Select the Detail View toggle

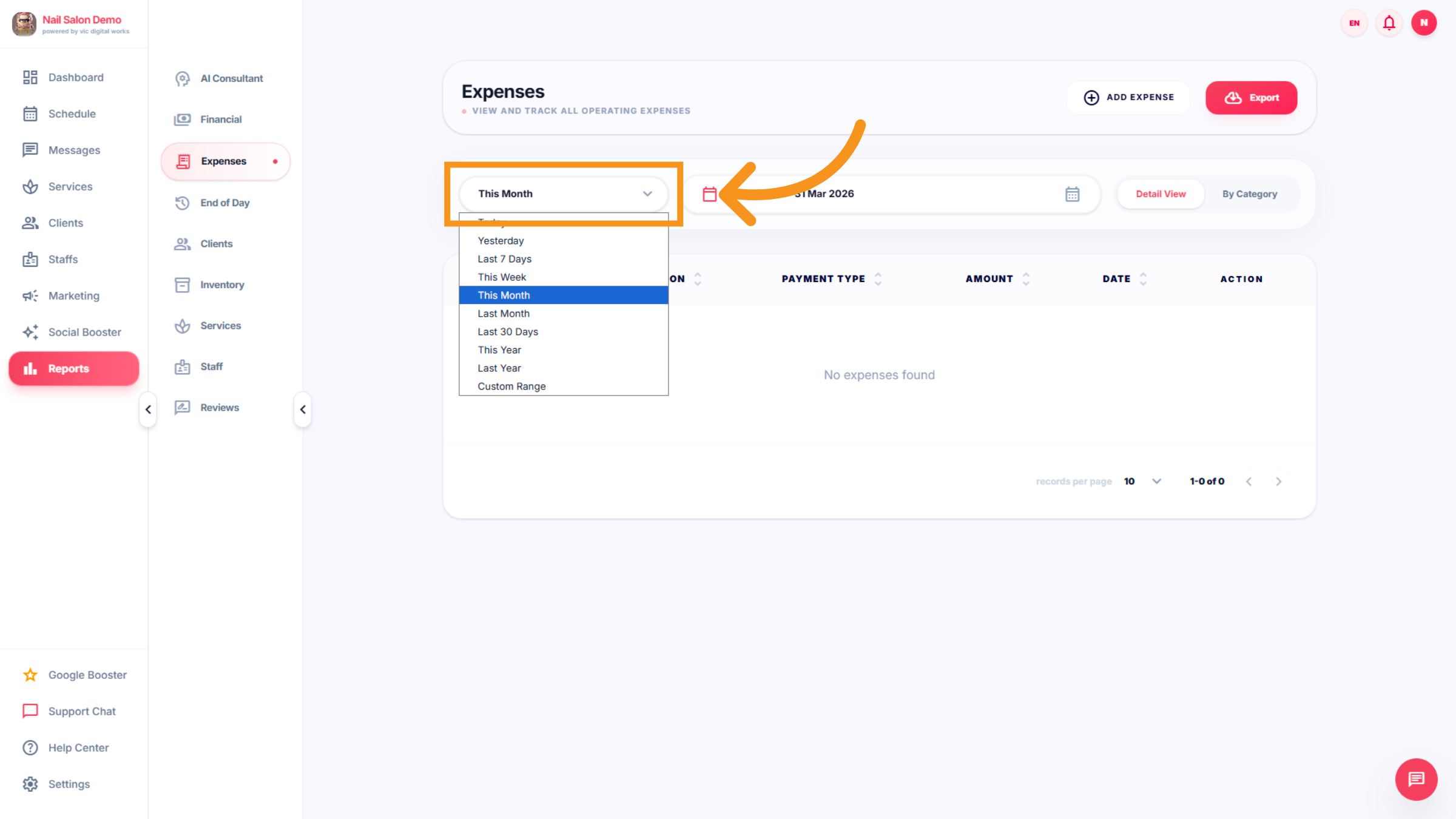click(1160, 194)
